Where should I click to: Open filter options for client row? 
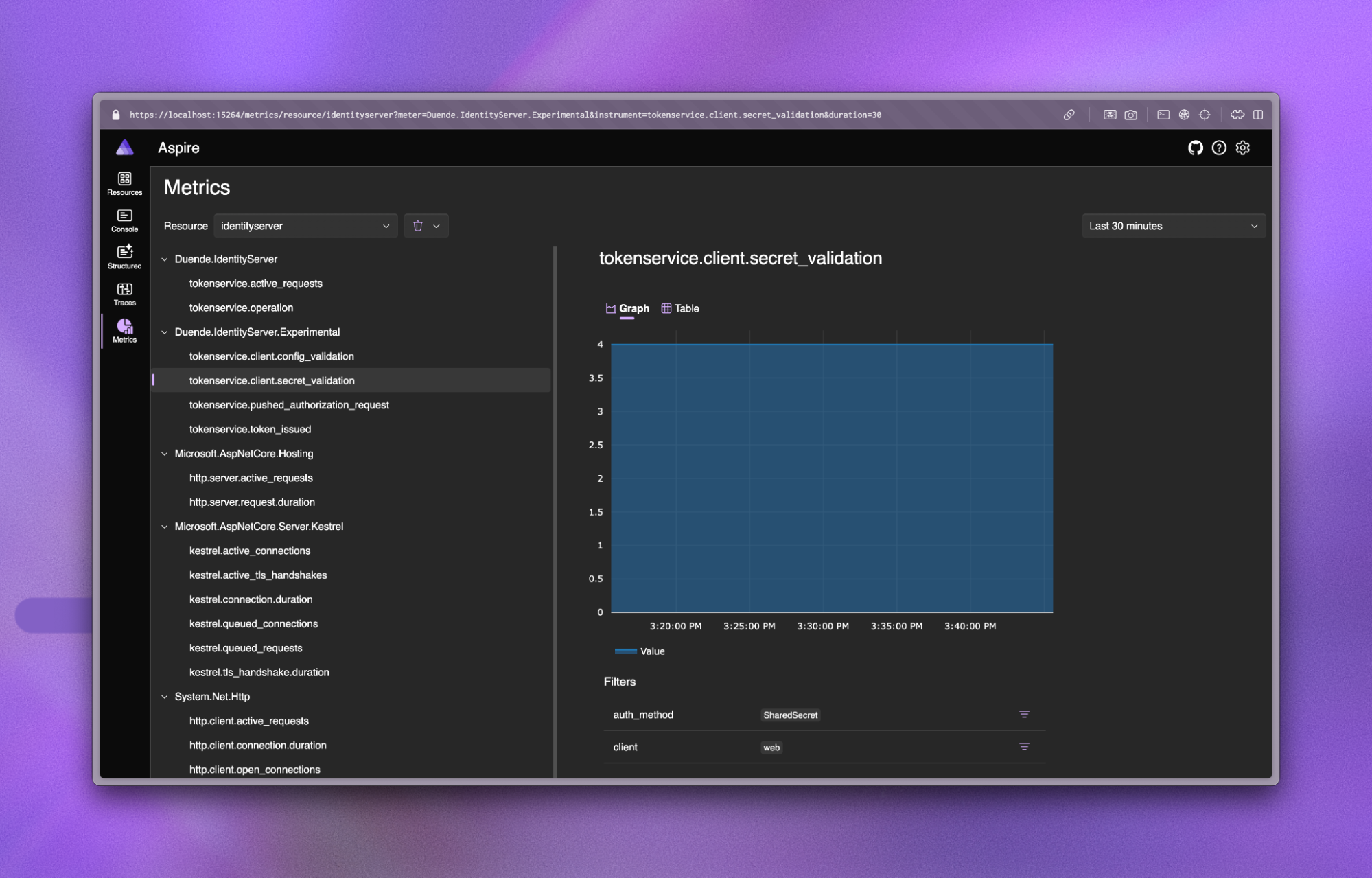pyautogui.click(x=1024, y=747)
